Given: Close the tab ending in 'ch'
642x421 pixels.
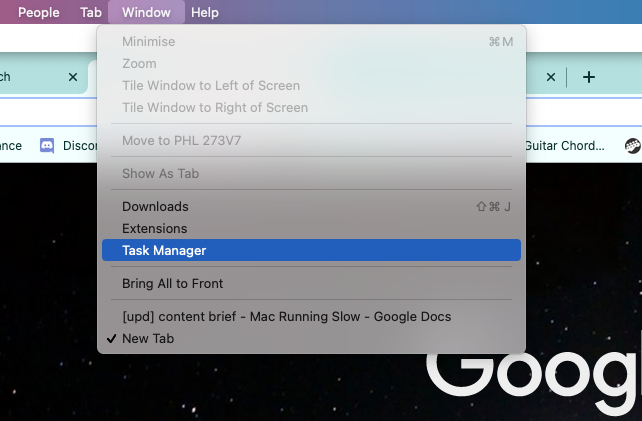Looking at the screenshot, I should click(73, 77).
